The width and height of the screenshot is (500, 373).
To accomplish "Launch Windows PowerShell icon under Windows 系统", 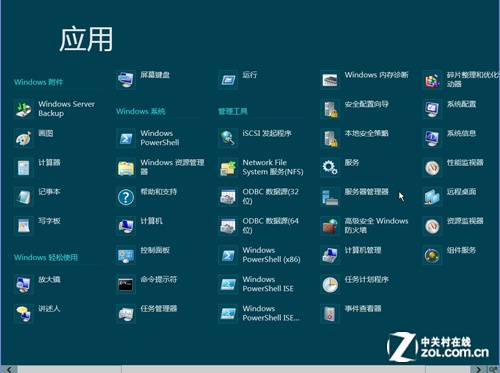I will tap(126, 138).
